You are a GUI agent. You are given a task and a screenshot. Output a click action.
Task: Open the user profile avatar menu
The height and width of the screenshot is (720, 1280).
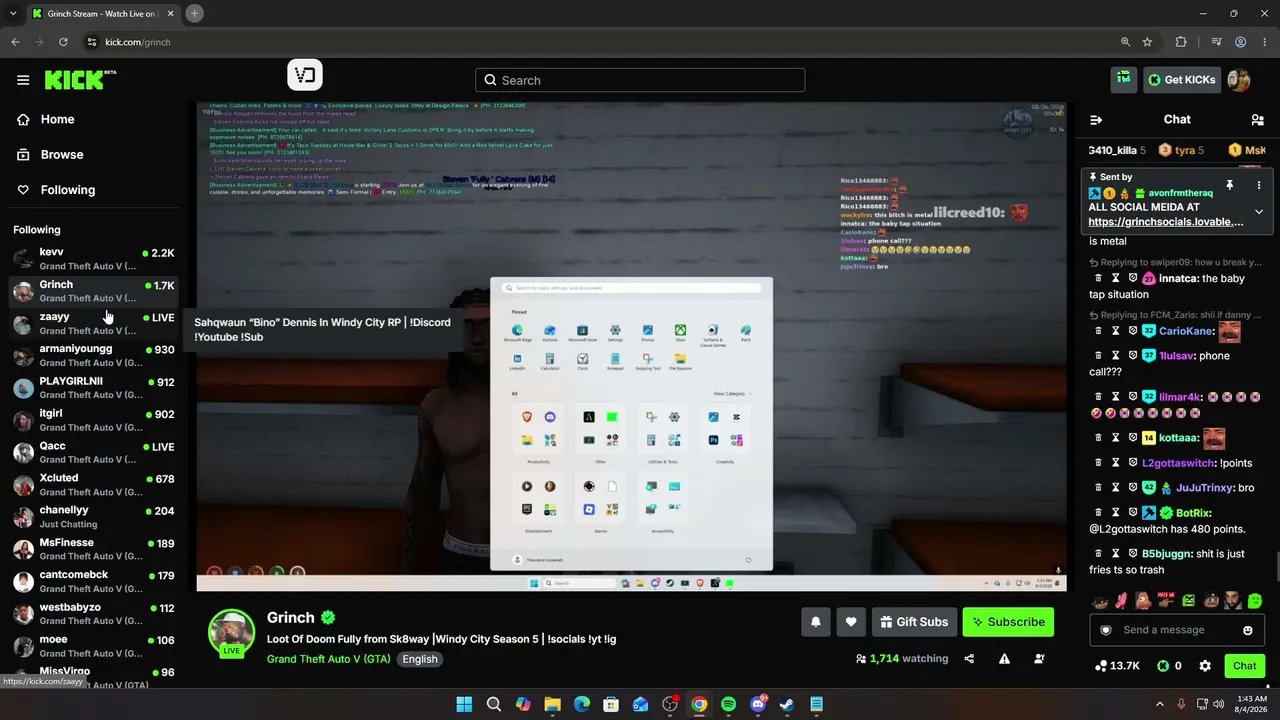(1239, 80)
